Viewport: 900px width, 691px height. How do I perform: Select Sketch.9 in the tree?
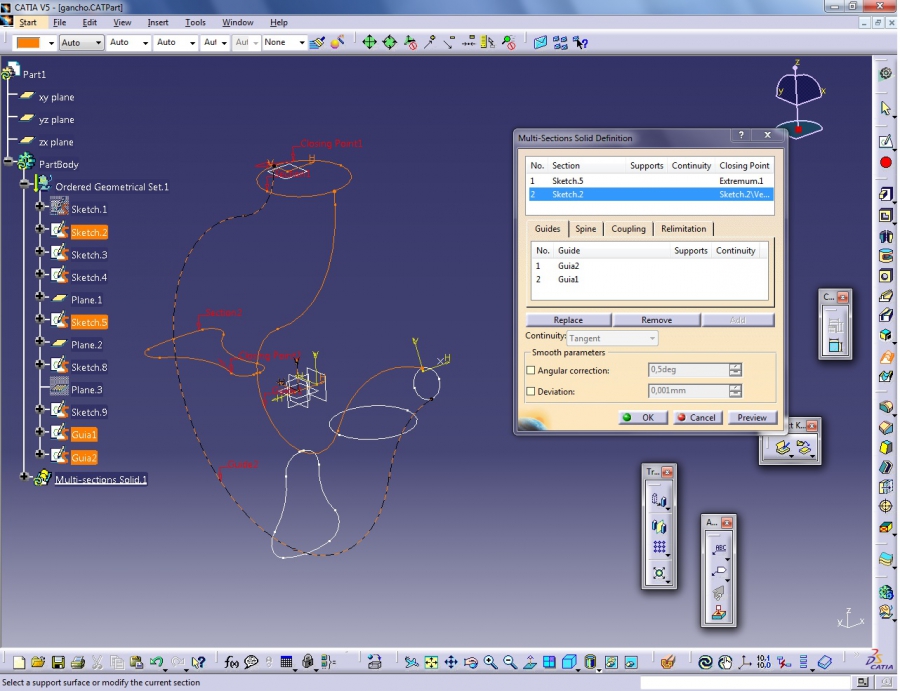[89, 412]
